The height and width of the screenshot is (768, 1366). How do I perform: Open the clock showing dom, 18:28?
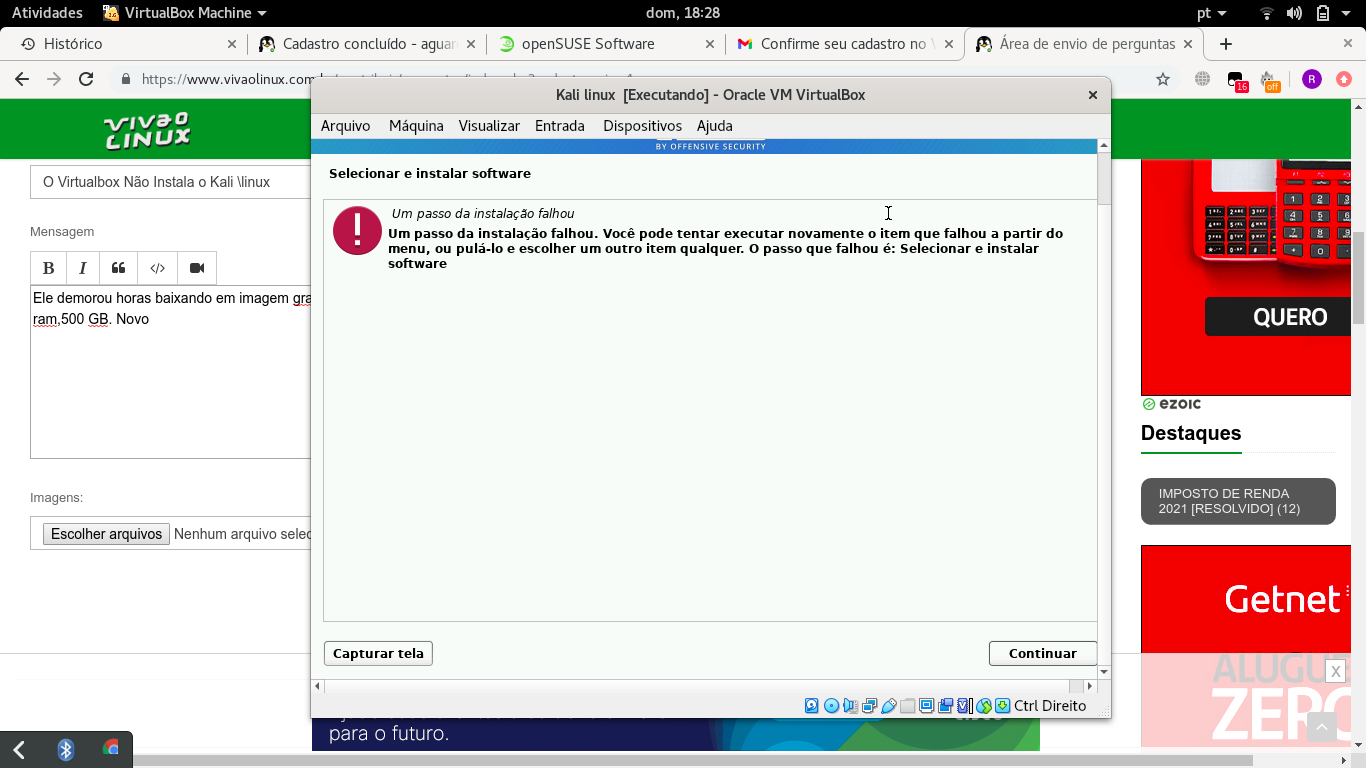[x=683, y=13]
